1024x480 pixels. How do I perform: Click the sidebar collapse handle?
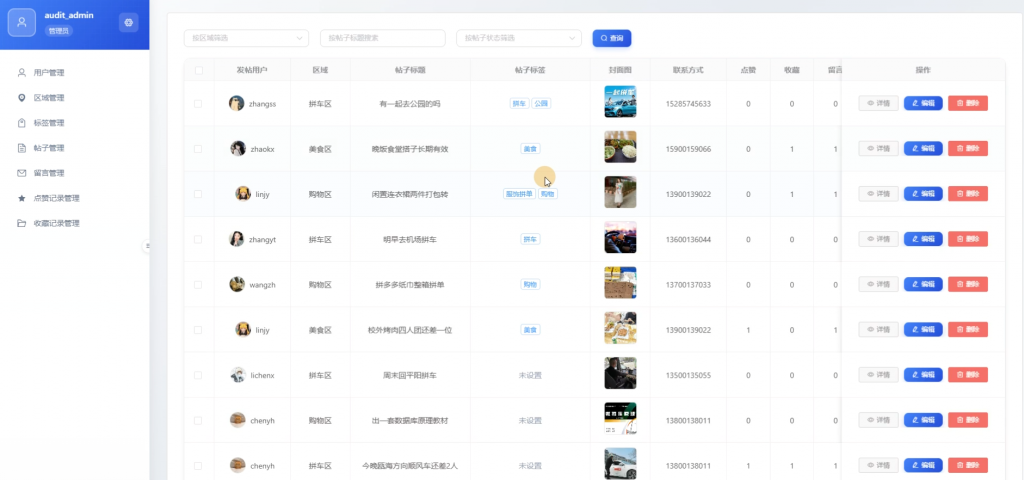coord(148,246)
